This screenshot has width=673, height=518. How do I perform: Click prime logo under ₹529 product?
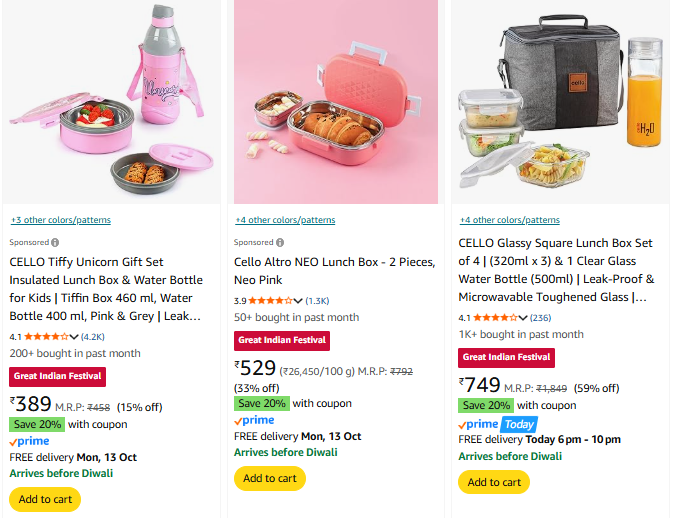coord(254,420)
